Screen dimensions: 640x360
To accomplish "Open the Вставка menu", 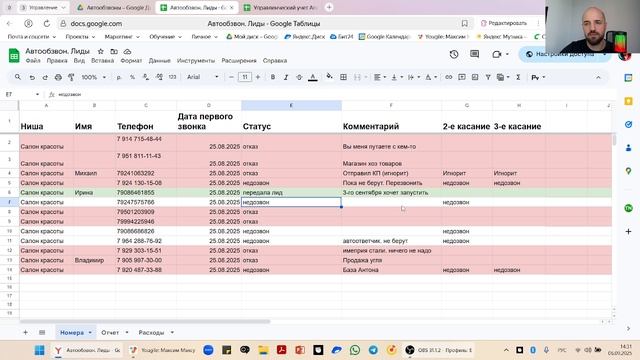I will click(102, 60).
